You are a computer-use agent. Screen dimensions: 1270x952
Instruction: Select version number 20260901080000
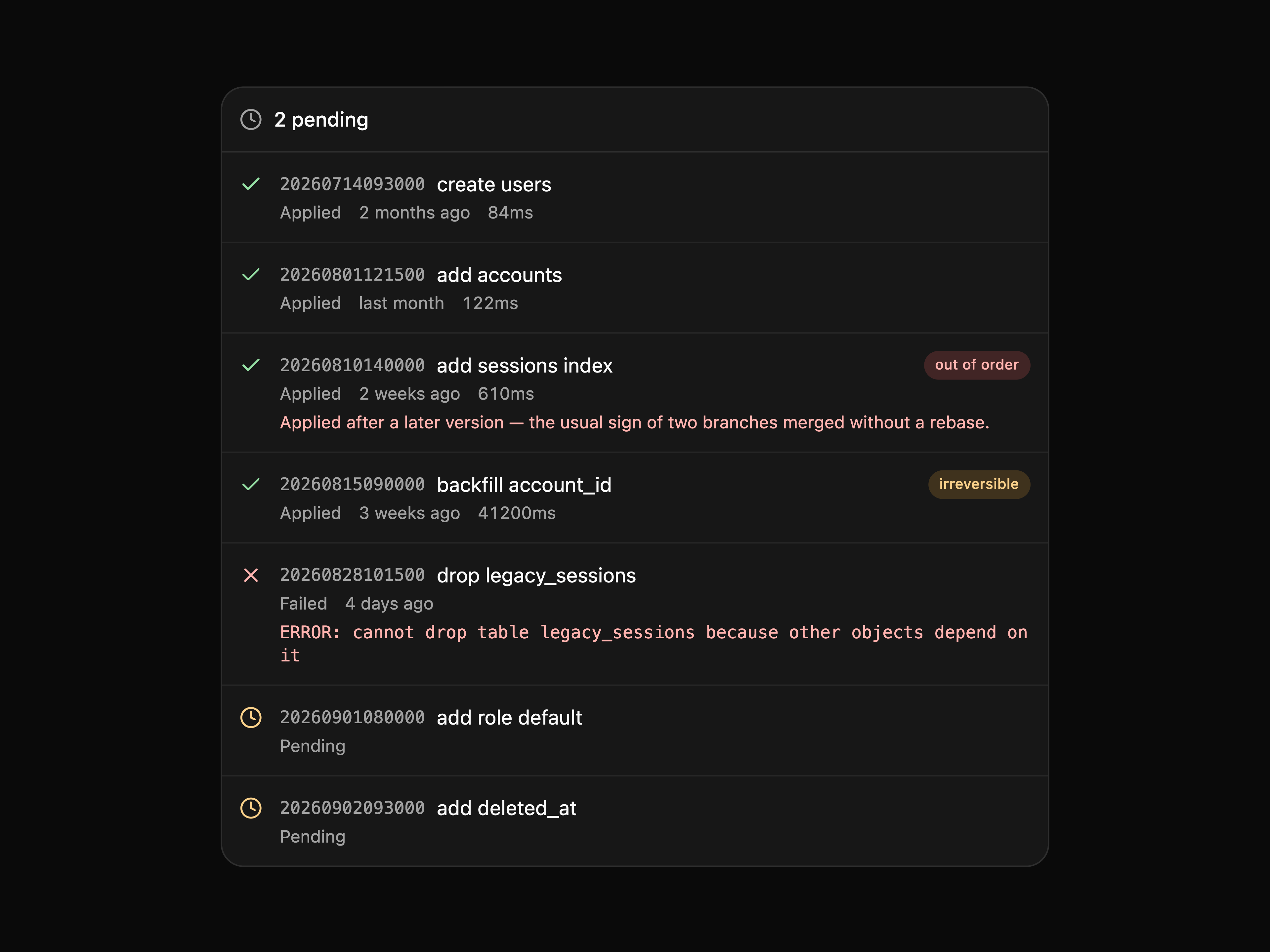[353, 717]
